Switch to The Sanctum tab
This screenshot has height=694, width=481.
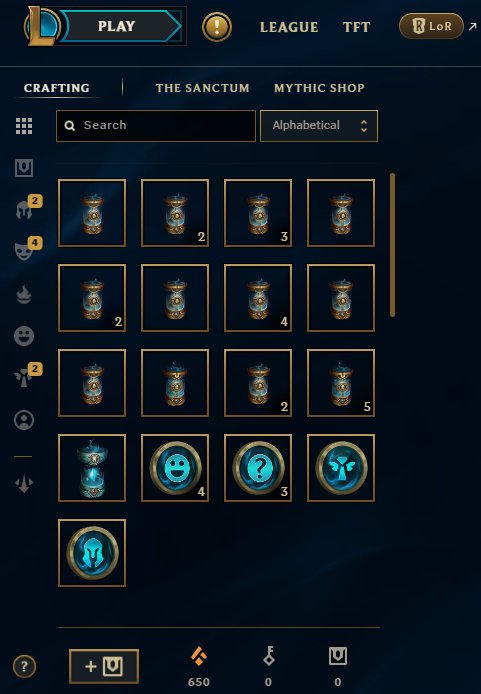click(203, 88)
